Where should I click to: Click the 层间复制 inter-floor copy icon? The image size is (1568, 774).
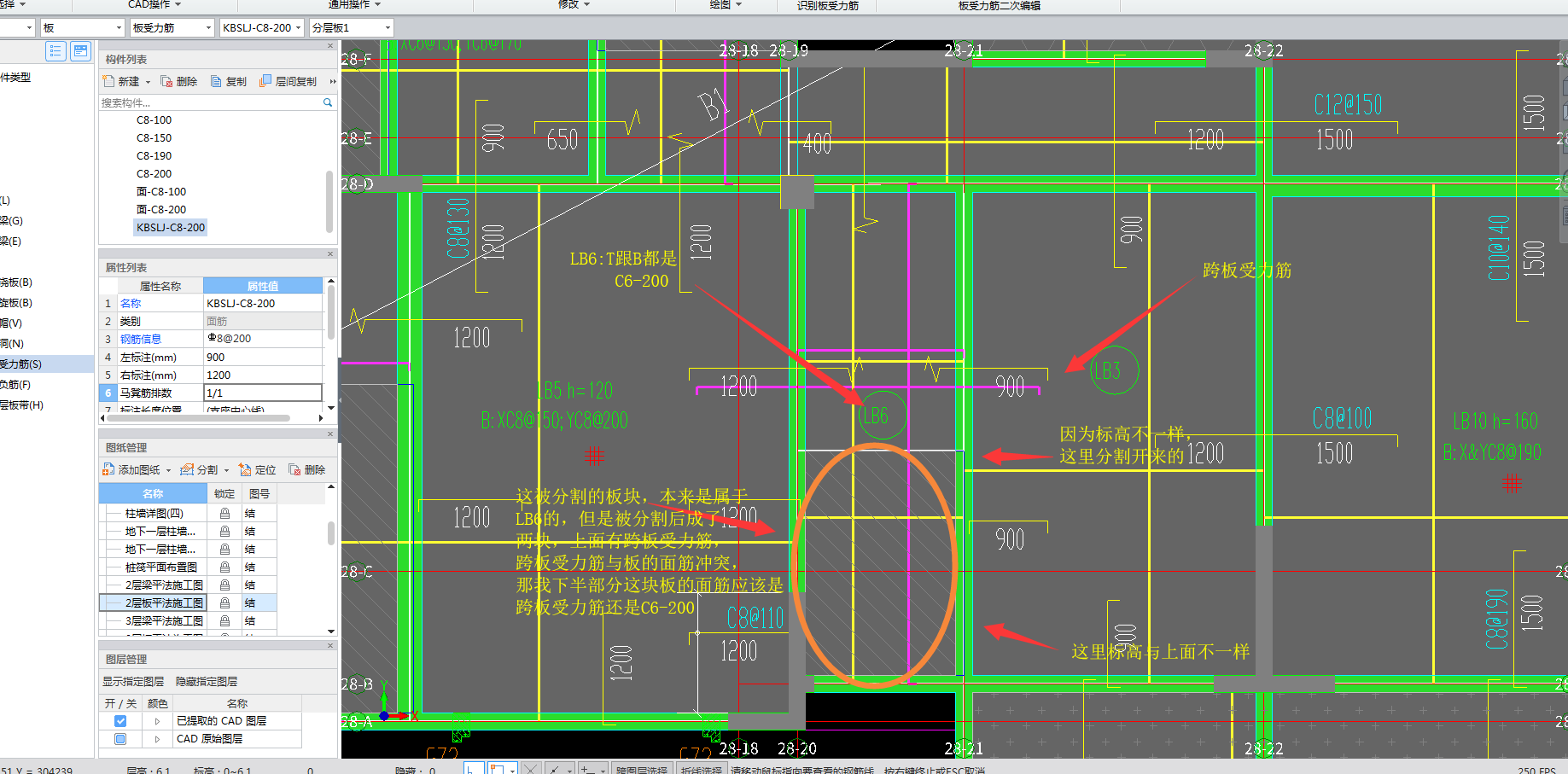pyautogui.click(x=265, y=81)
